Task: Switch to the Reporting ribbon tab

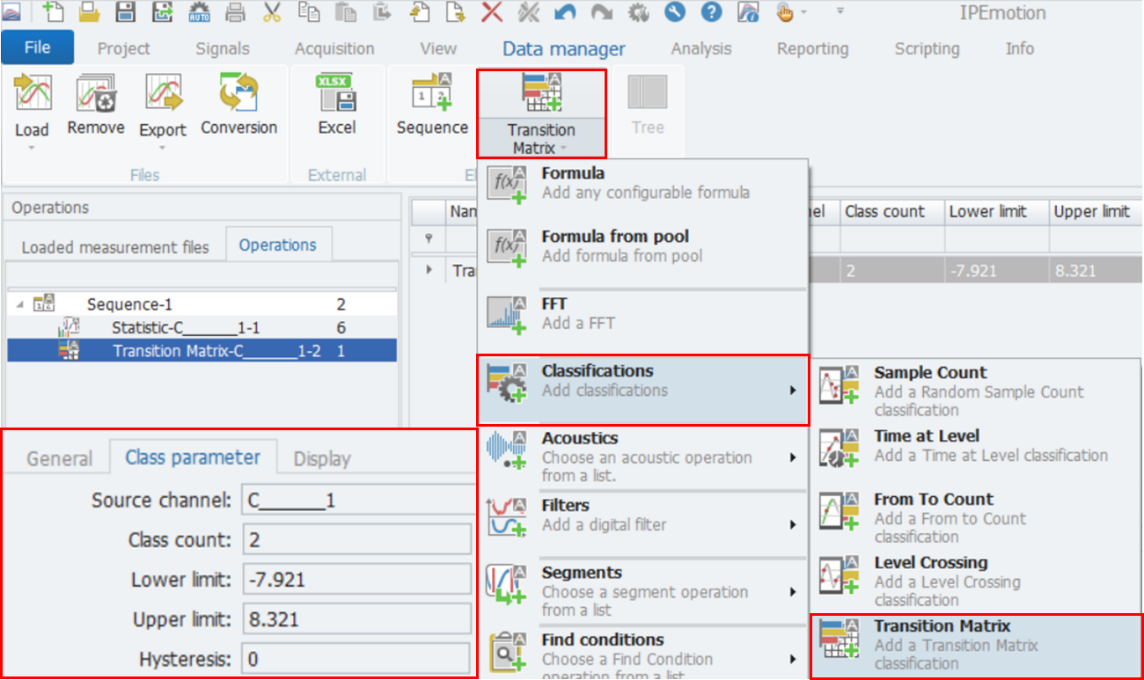Action: point(813,48)
